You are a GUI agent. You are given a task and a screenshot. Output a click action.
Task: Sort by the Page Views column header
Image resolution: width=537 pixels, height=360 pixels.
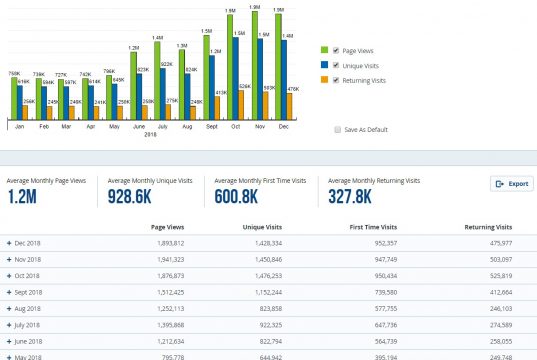tap(167, 227)
